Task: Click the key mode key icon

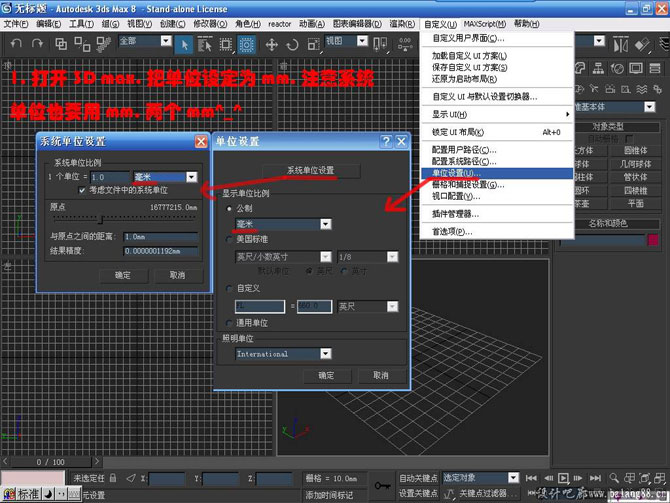Action: point(382,485)
